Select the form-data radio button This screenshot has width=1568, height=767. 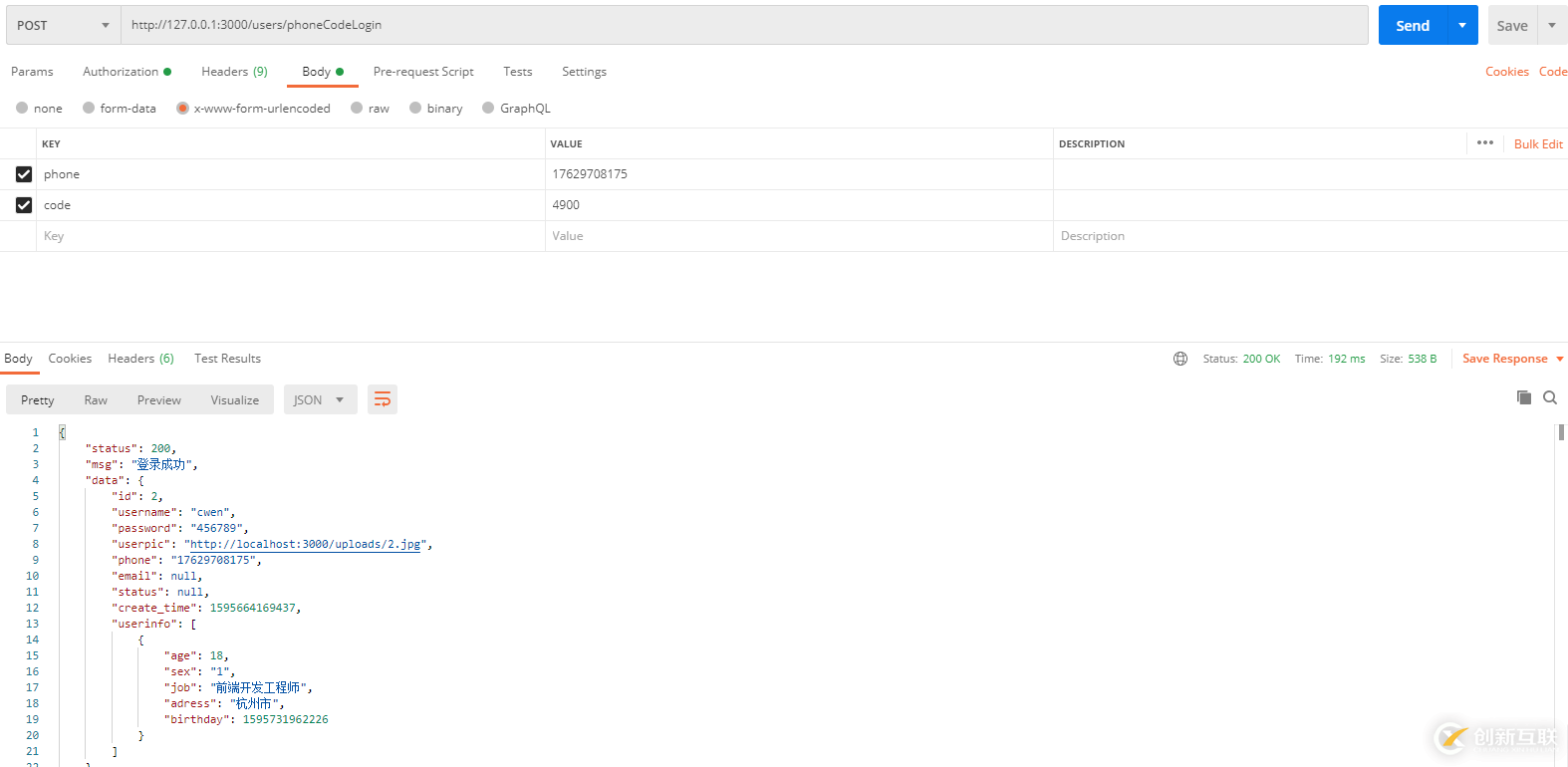pyautogui.click(x=89, y=109)
